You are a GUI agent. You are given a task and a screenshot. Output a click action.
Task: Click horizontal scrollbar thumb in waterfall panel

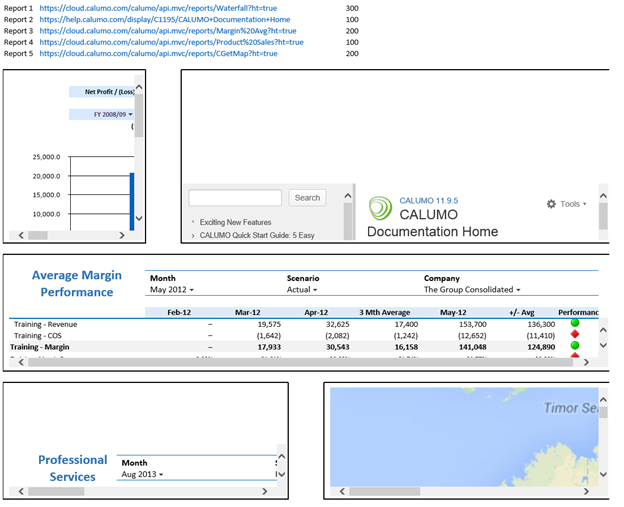coord(38,235)
